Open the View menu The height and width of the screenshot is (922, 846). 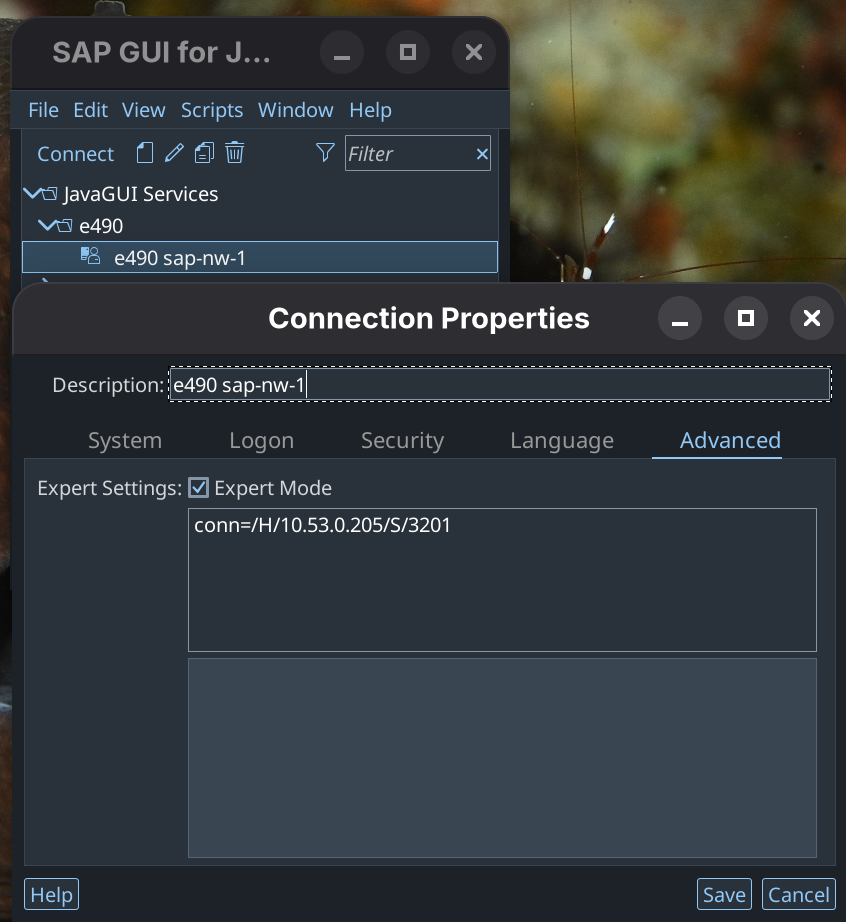[x=144, y=110]
